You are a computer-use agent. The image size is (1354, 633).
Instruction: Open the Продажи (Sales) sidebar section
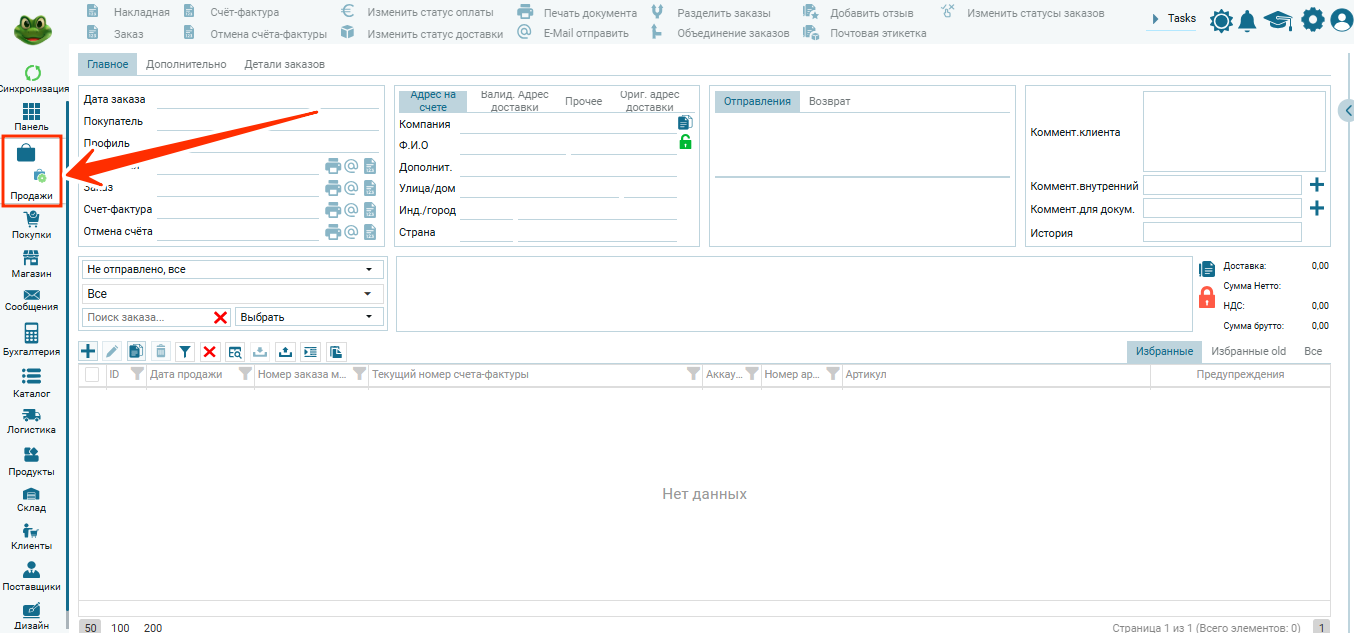tap(31, 172)
